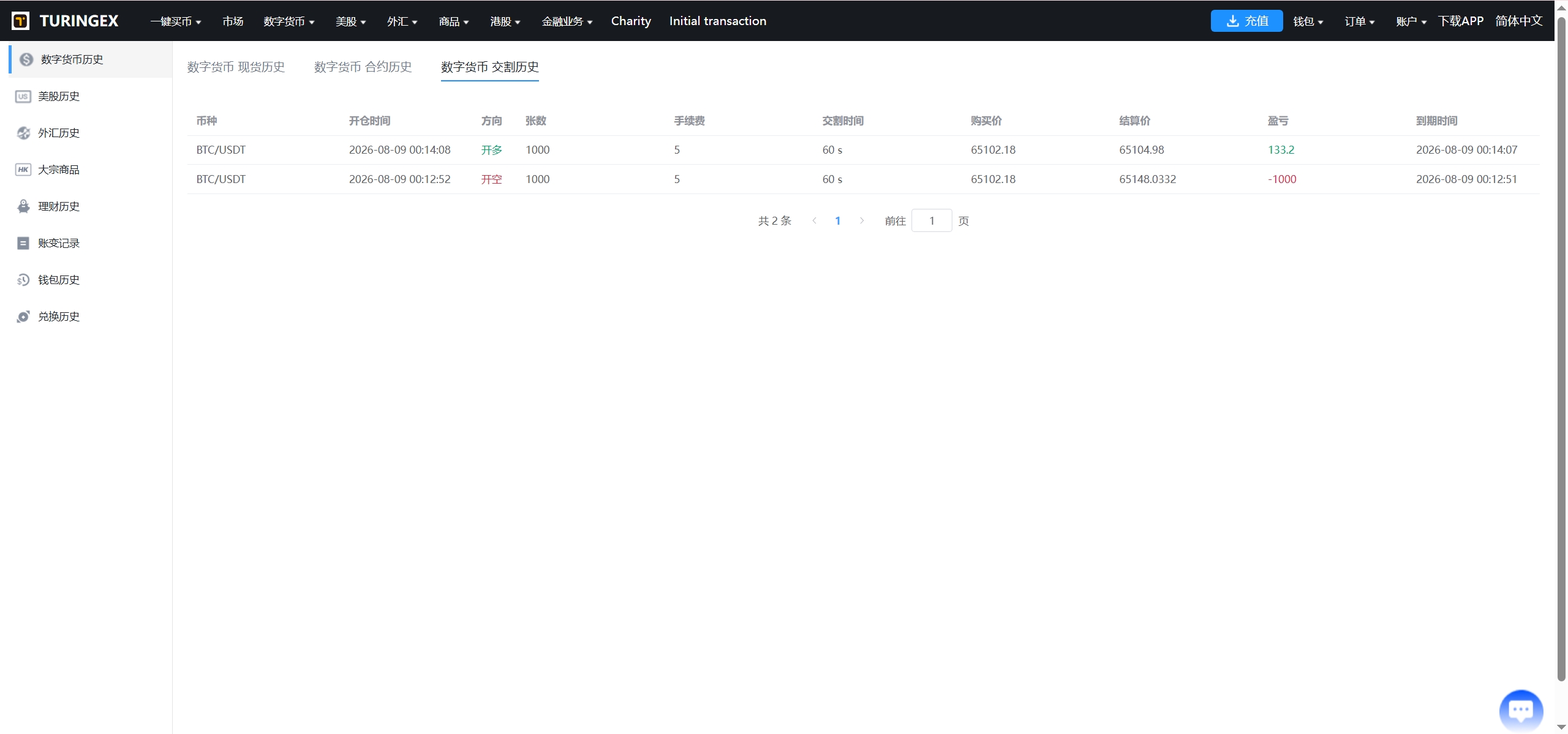Viewport: 1568px width, 734px height.
Task: Switch to 数字货币 合约历史 tab
Action: (363, 67)
